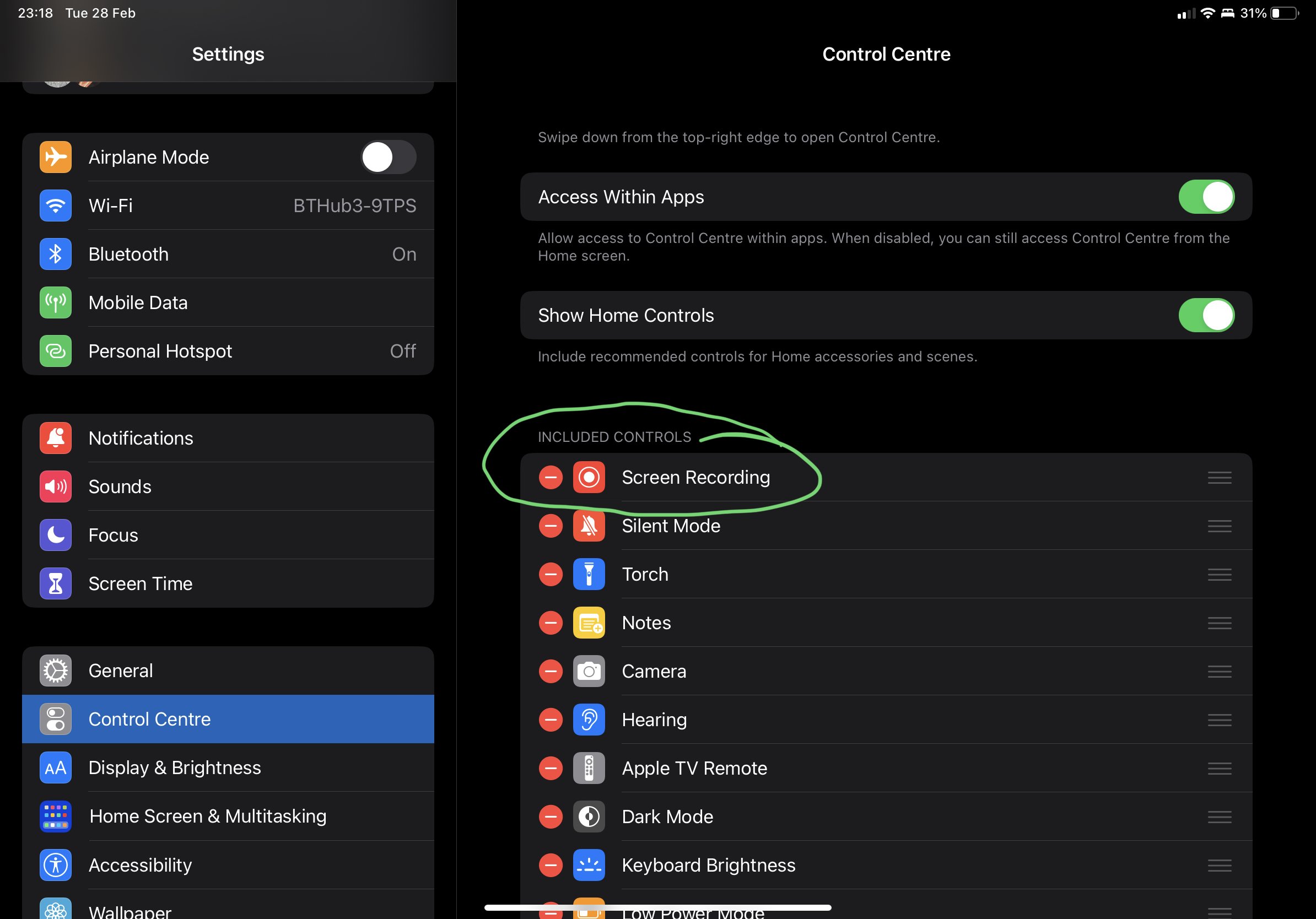Tap the Torch flashlight icon
The width and height of the screenshot is (1316, 919).
(589, 574)
